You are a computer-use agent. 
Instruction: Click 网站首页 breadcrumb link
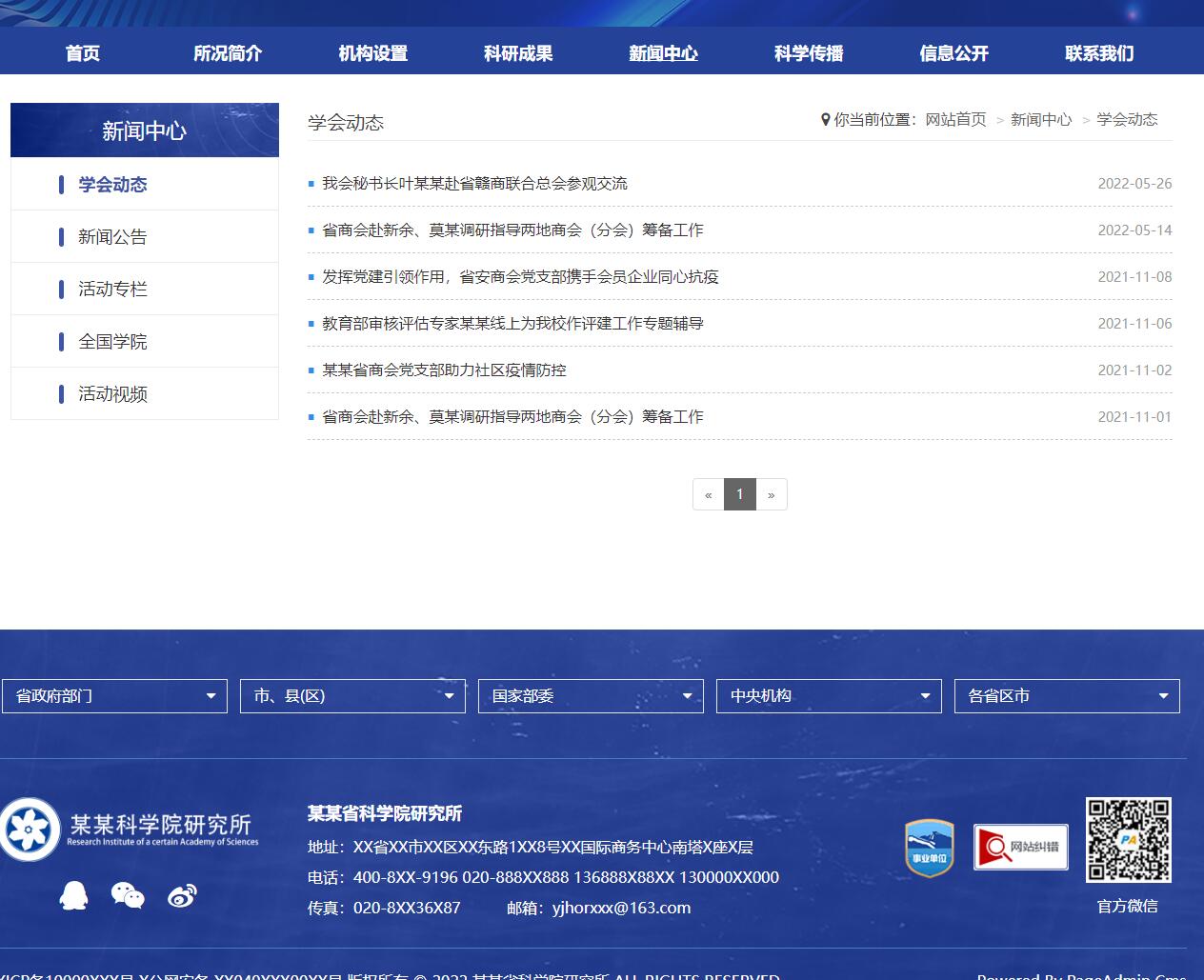955,120
